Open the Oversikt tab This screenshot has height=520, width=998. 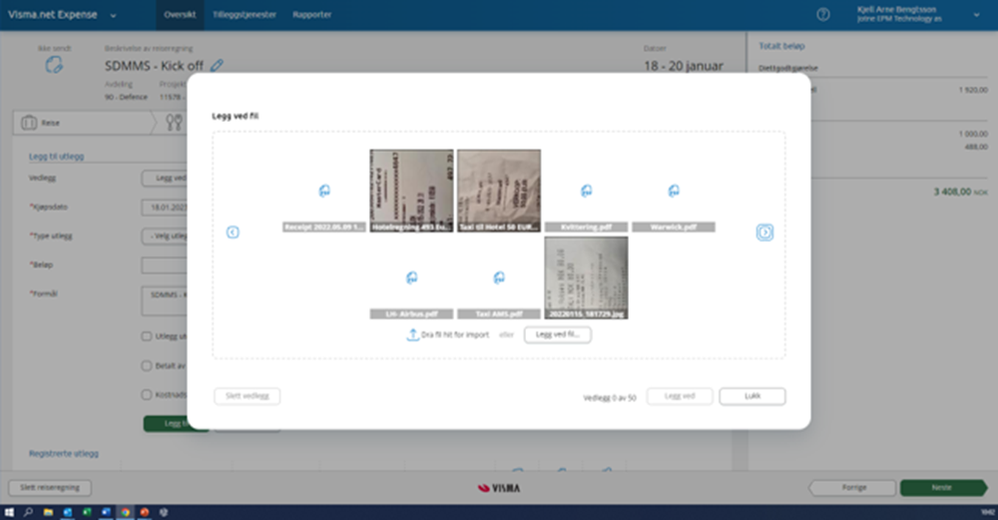pyautogui.click(x=180, y=15)
